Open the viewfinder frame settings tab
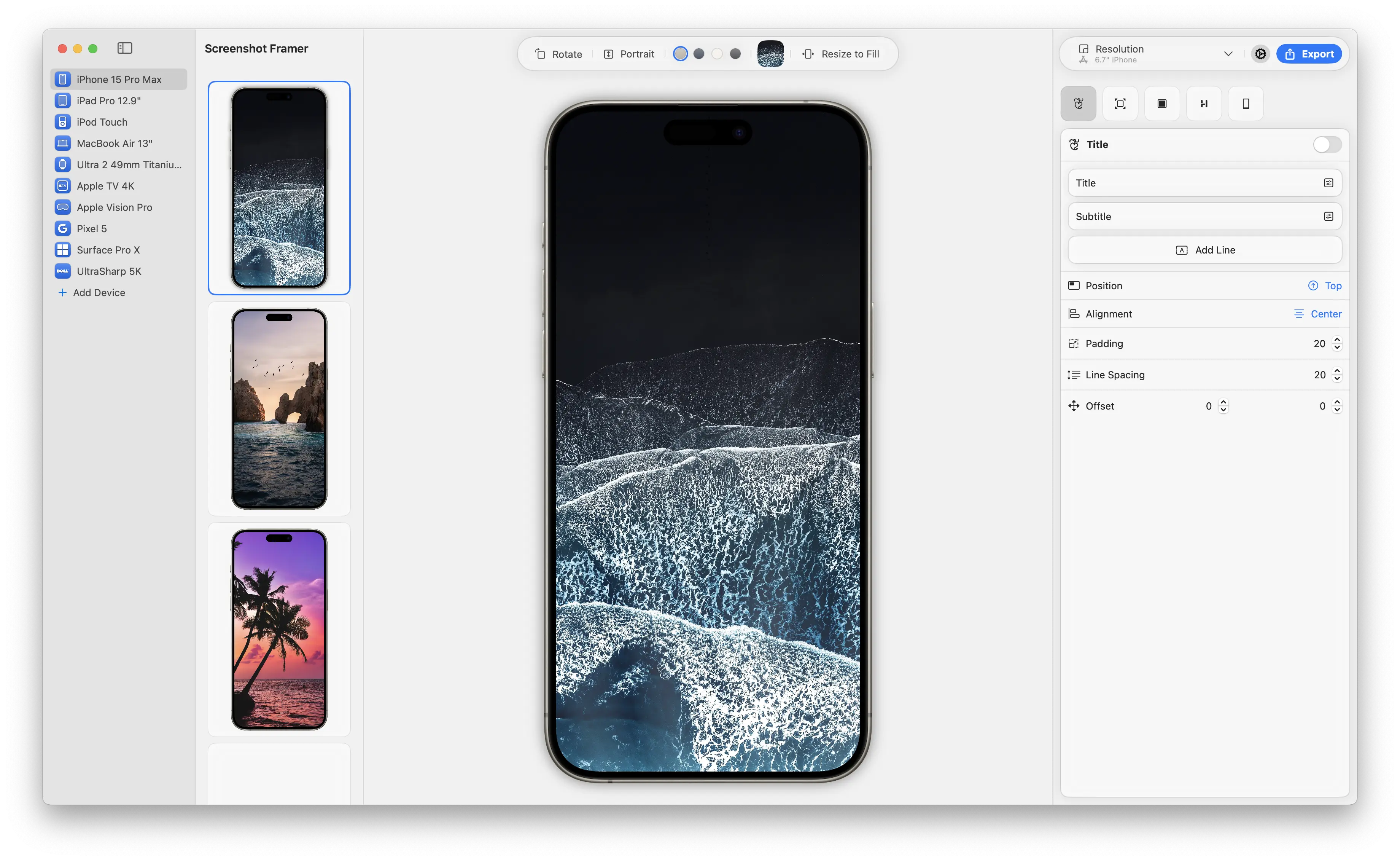The width and height of the screenshot is (1400, 861). [x=1120, y=104]
